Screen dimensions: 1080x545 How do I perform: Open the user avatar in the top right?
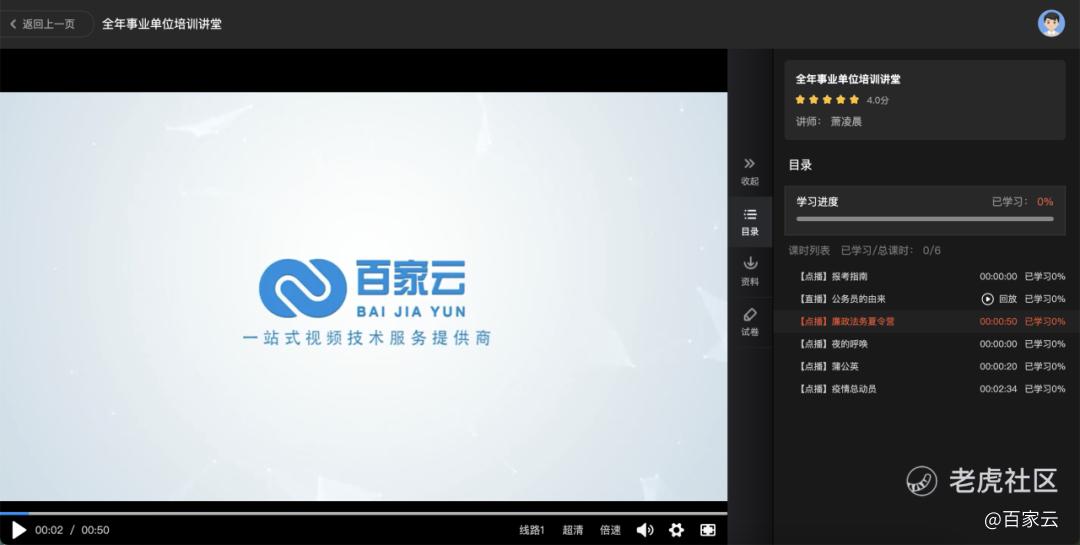click(1051, 23)
